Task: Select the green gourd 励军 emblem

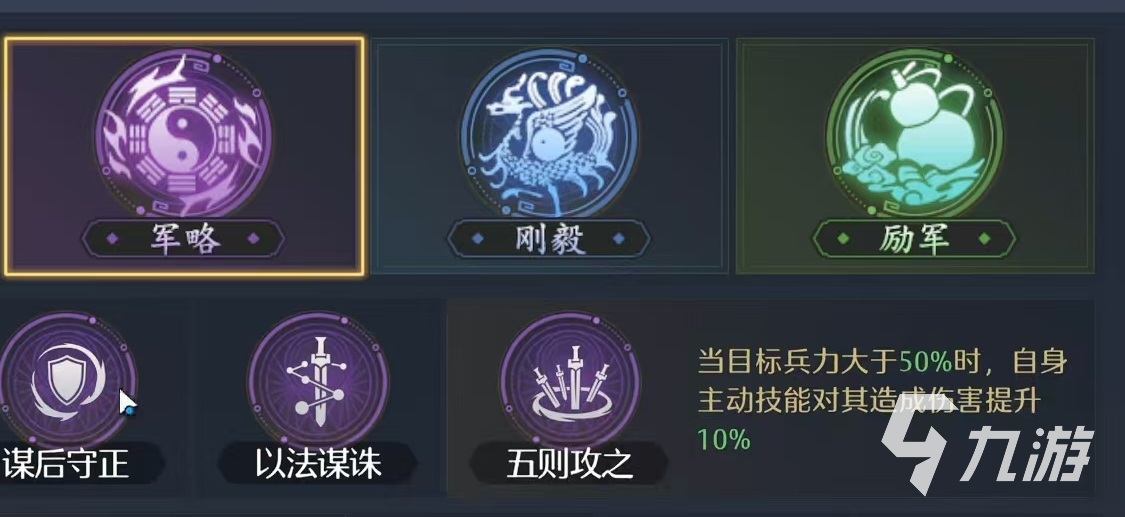Action: click(914, 133)
